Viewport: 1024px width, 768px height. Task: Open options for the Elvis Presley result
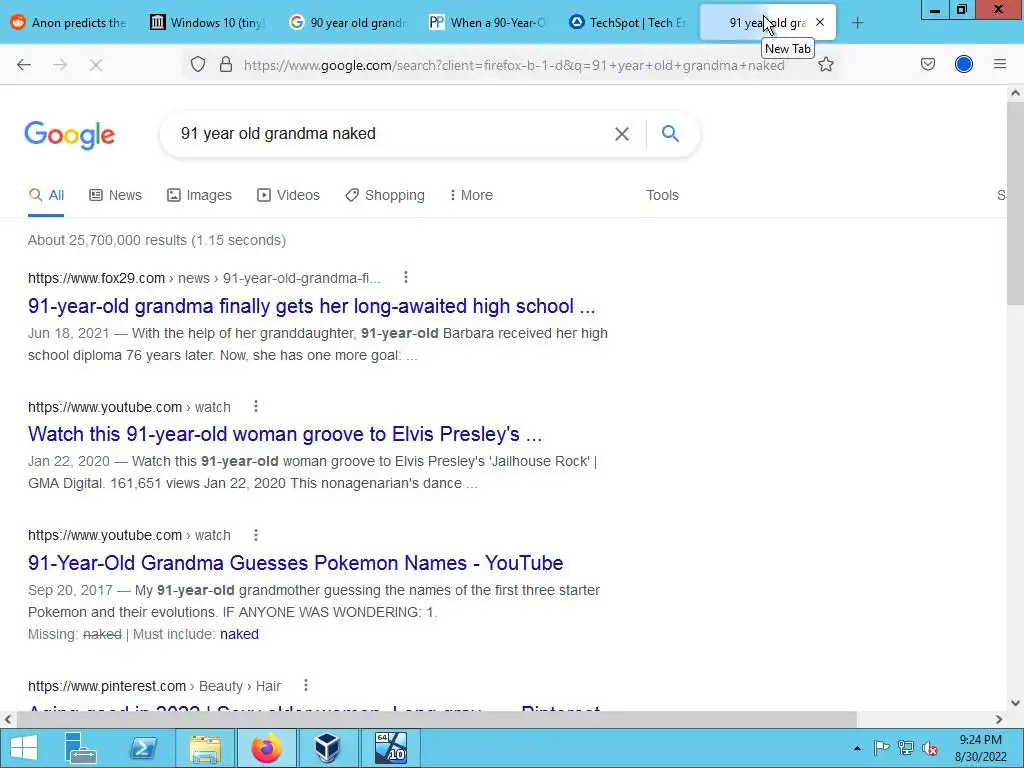(x=256, y=406)
